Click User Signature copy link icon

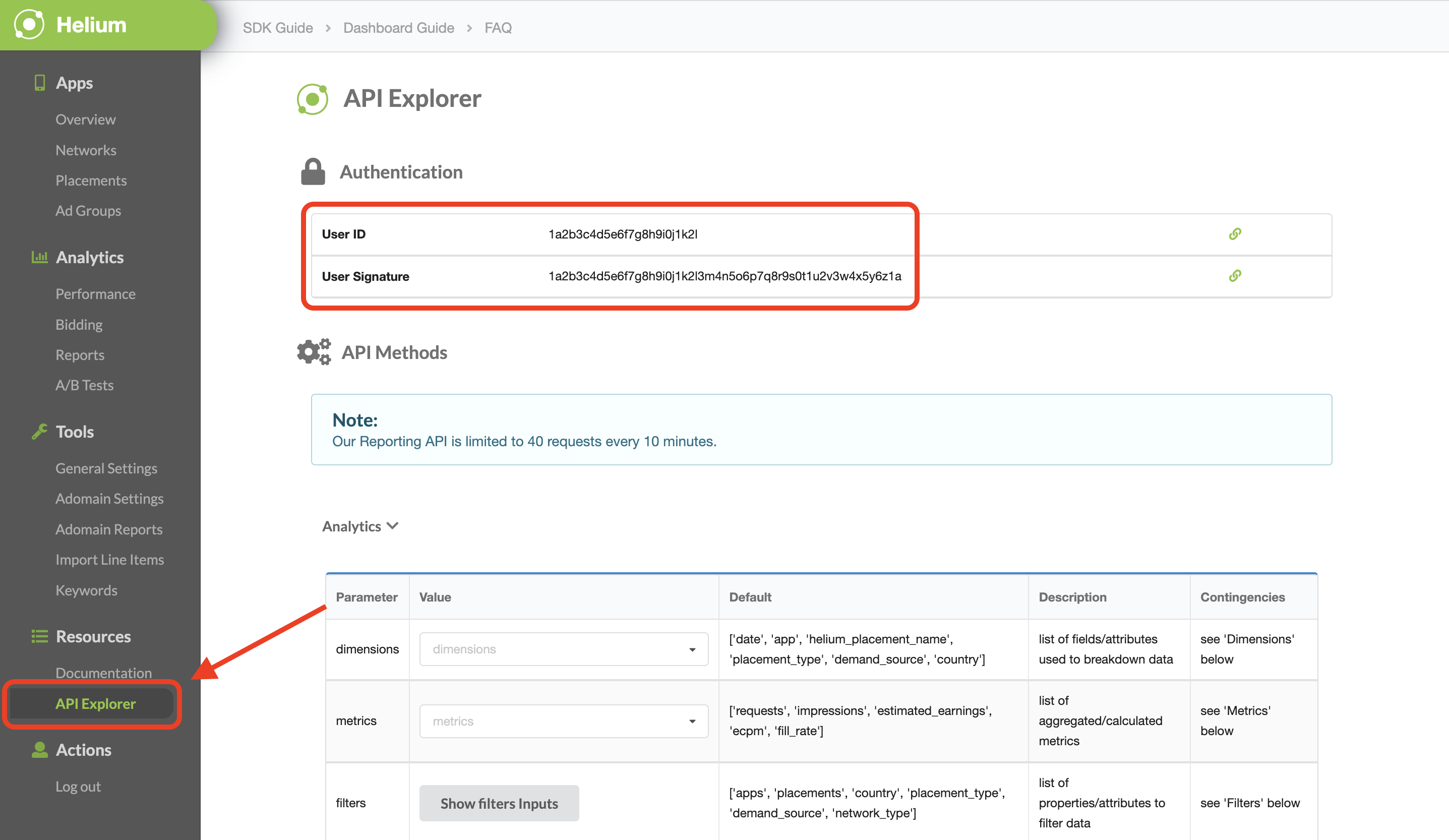point(1235,276)
